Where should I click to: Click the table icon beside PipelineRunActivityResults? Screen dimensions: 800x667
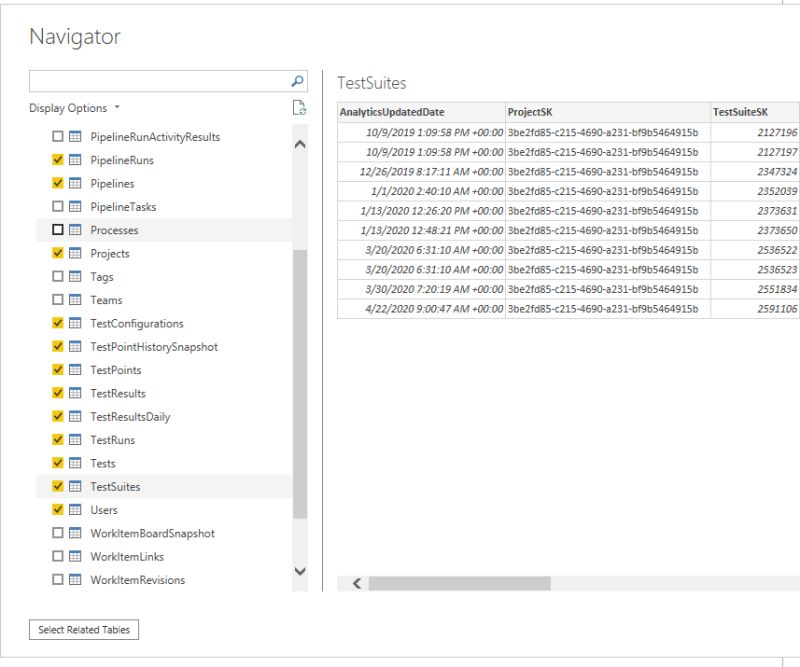tap(75, 136)
